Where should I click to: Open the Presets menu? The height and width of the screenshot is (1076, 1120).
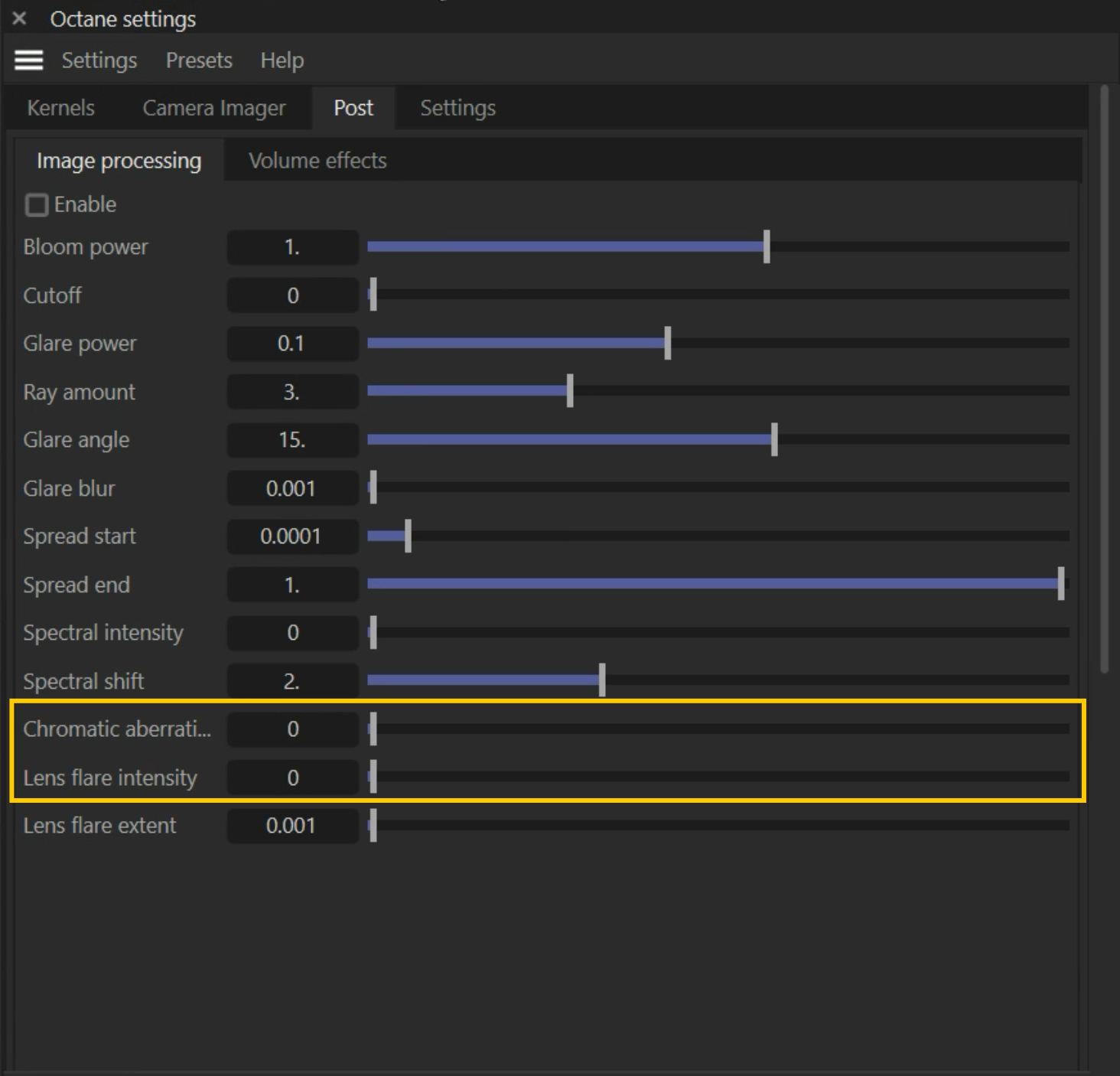point(199,60)
